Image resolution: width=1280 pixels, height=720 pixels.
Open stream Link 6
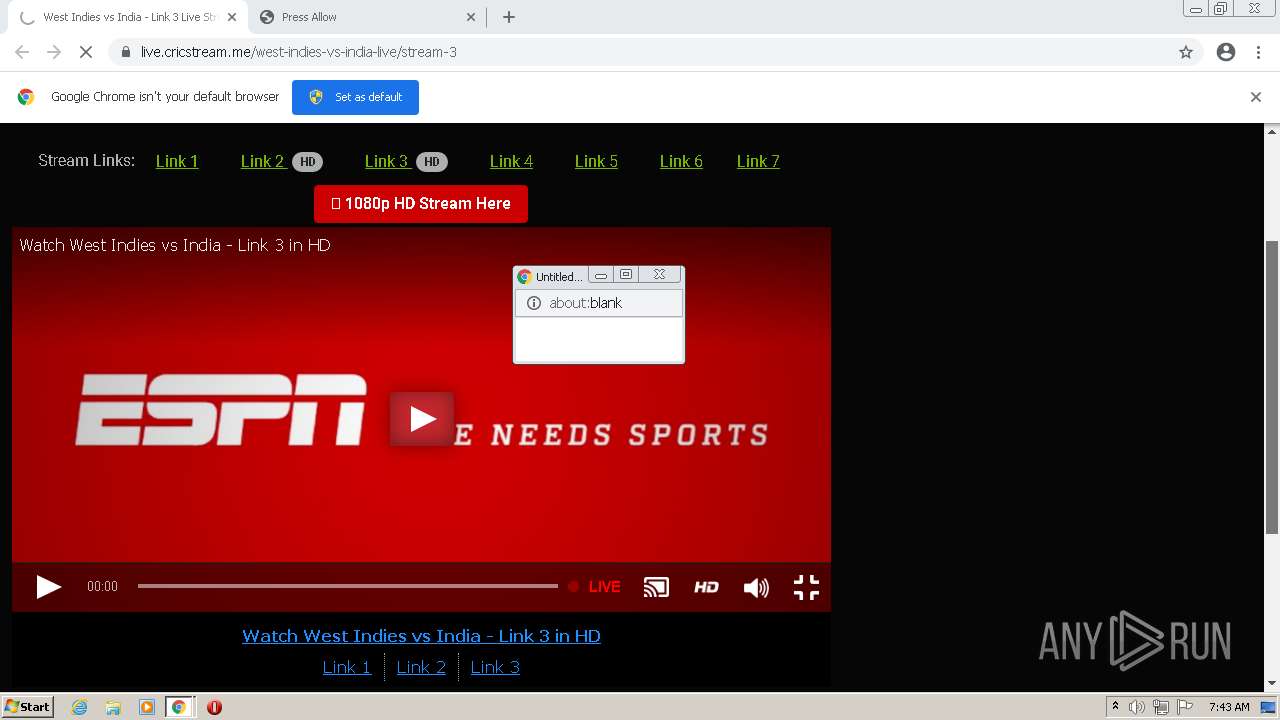(x=681, y=161)
